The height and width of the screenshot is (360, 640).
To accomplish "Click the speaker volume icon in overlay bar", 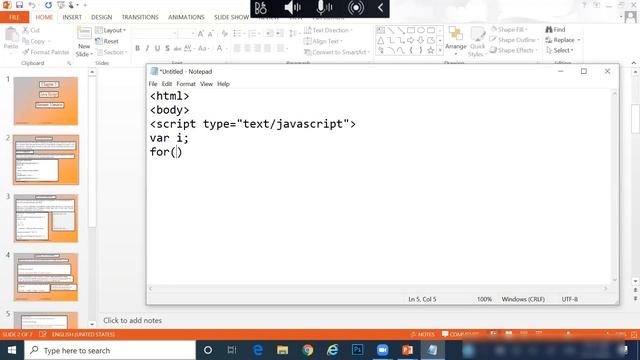I will tap(292, 8).
